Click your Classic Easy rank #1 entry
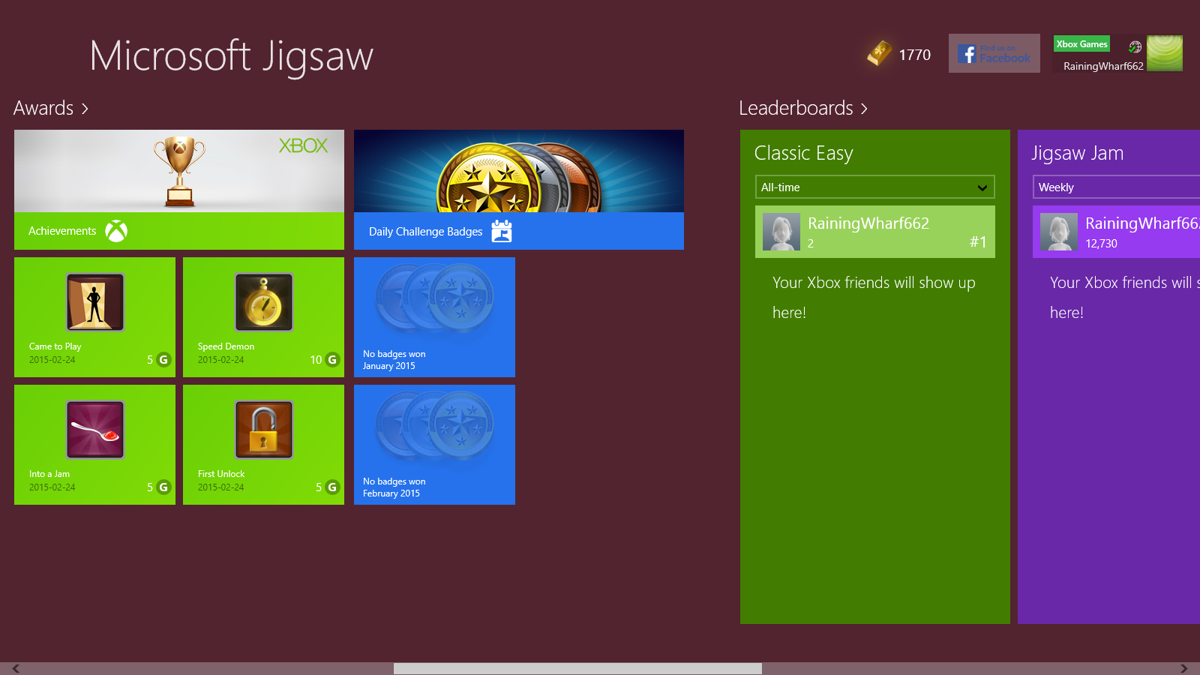The height and width of the screenshot is (675, 1200). tap(874, 231)
